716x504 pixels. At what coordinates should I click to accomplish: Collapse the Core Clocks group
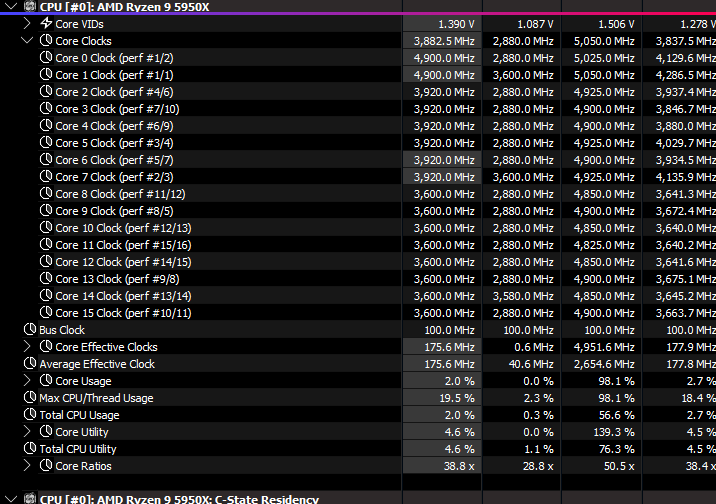(27, 40)
